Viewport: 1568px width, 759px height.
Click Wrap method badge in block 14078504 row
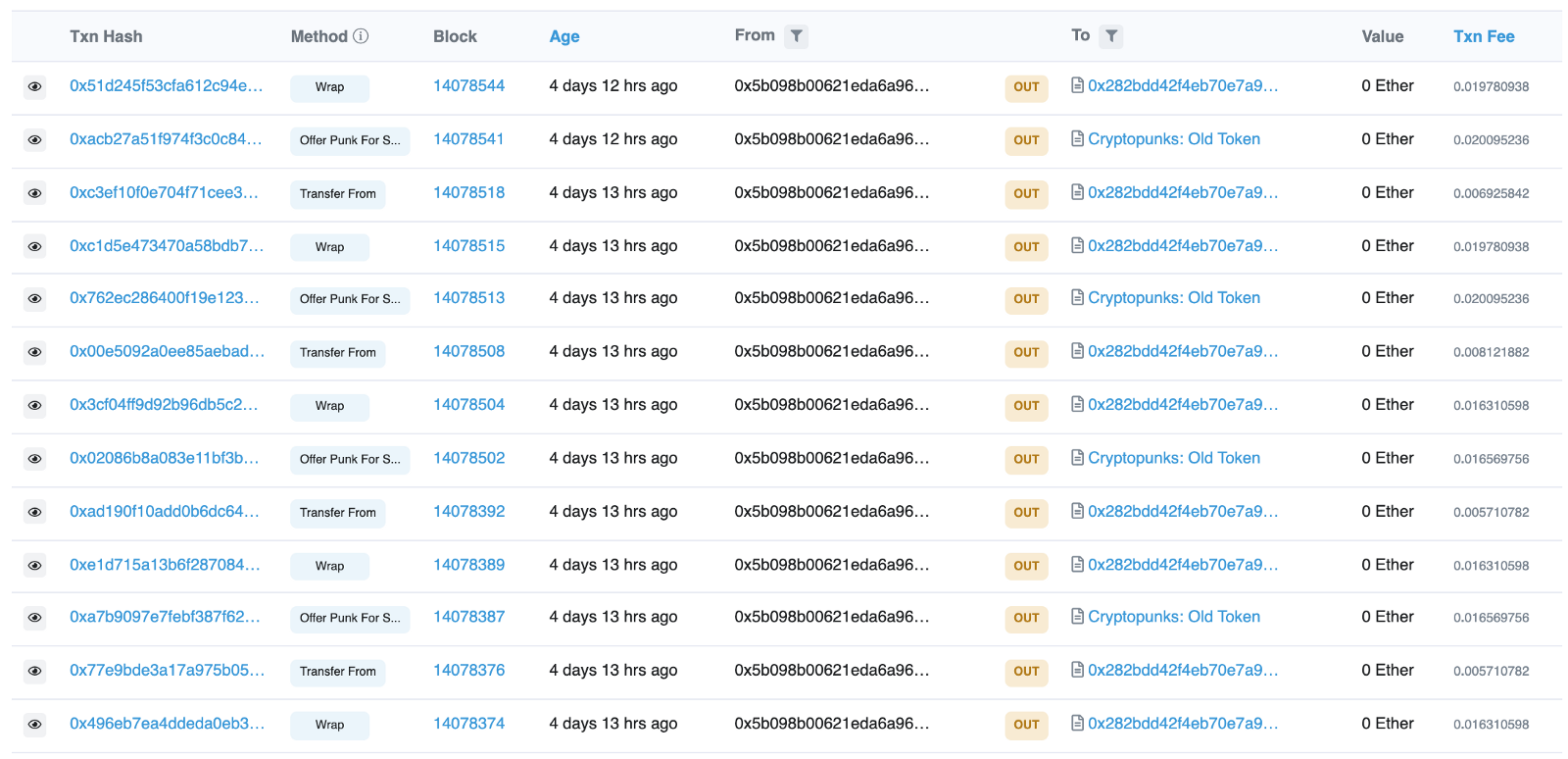[329, 406]
